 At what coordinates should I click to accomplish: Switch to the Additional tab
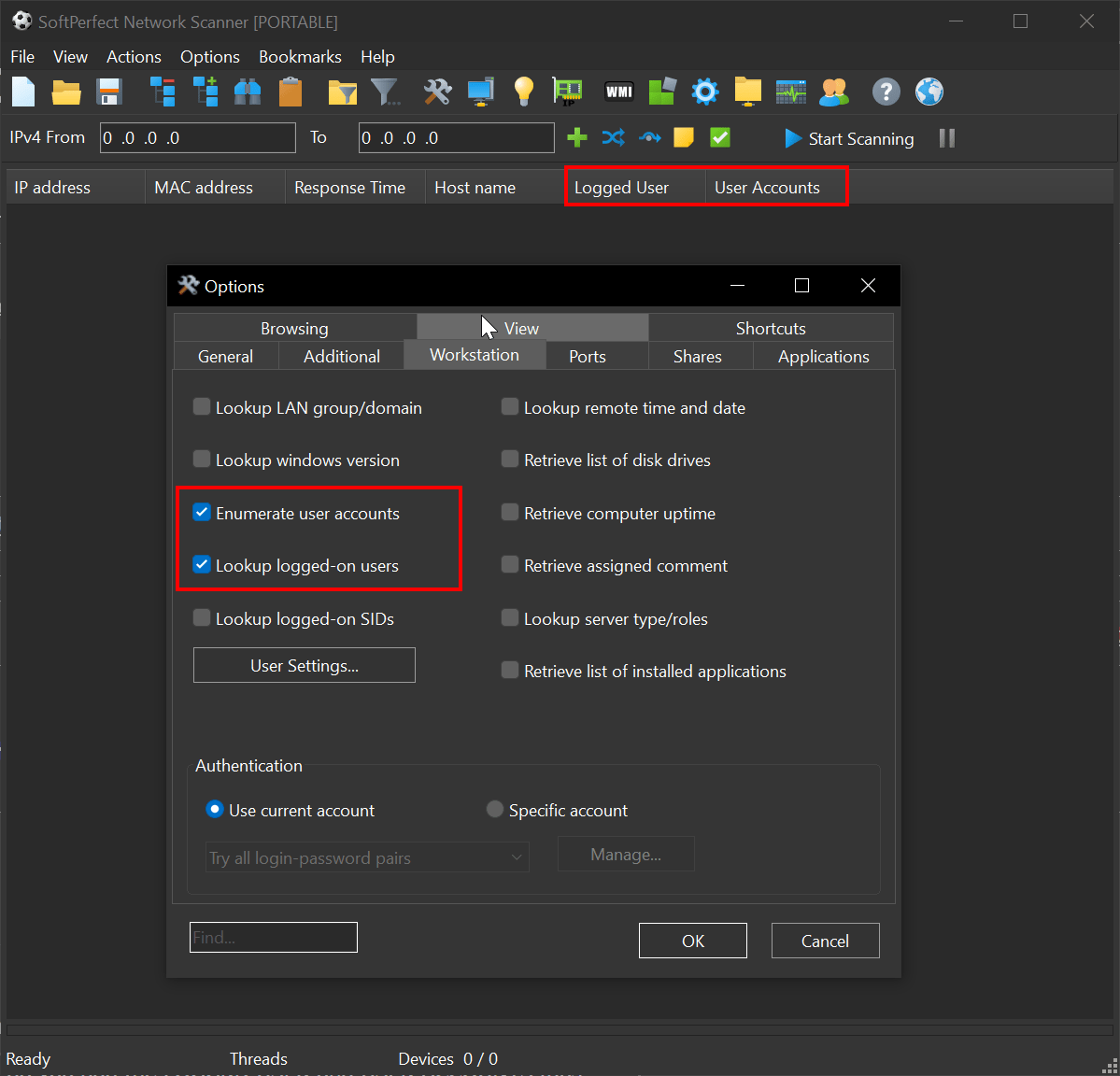point(342,356)
